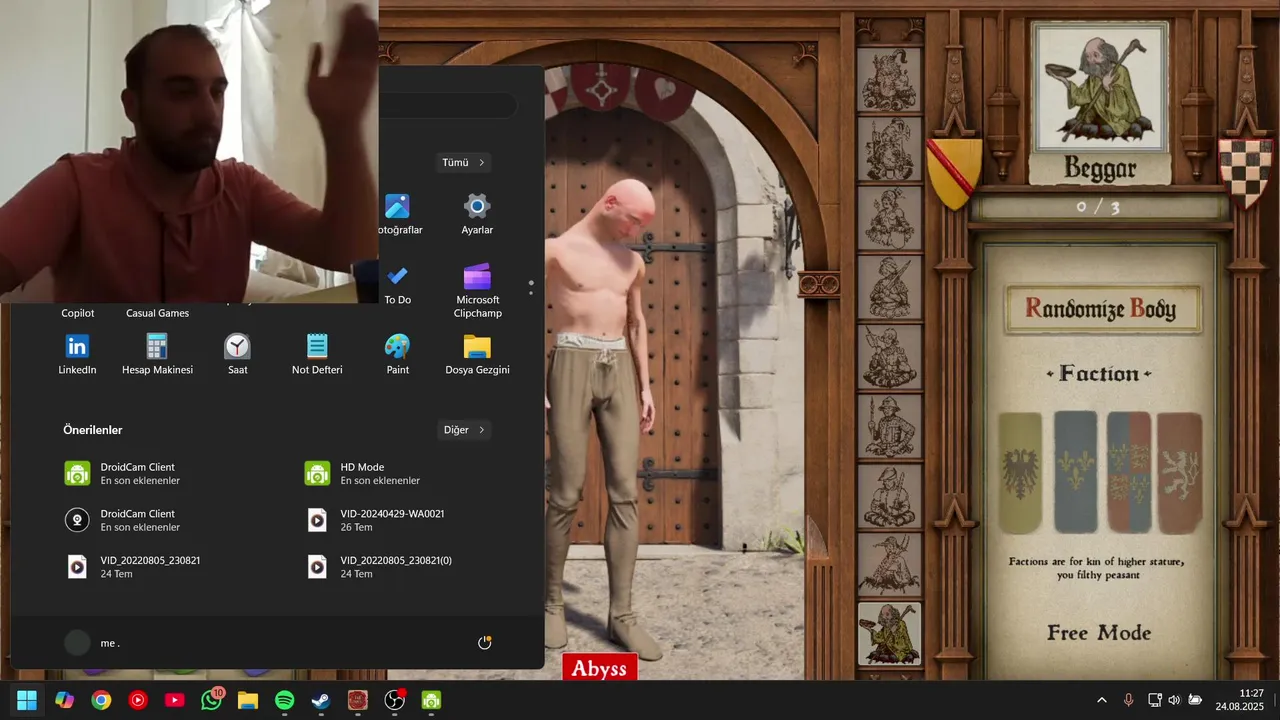Click the black and white checkered shield
Image resolution: width=1280 pixels, height=720 pixels.
click(x=1246, y=173)
